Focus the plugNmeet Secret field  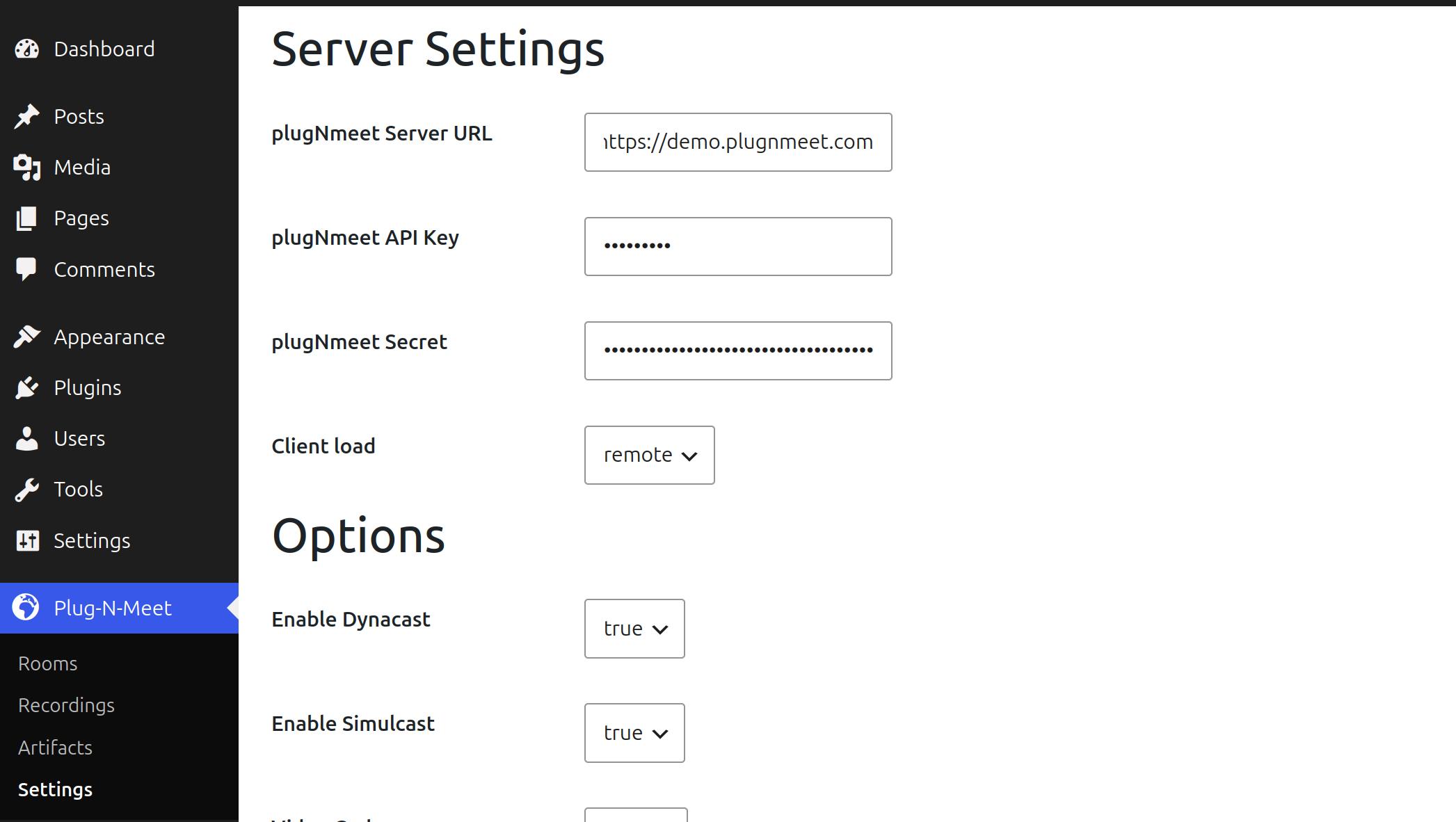coord(738,350)
